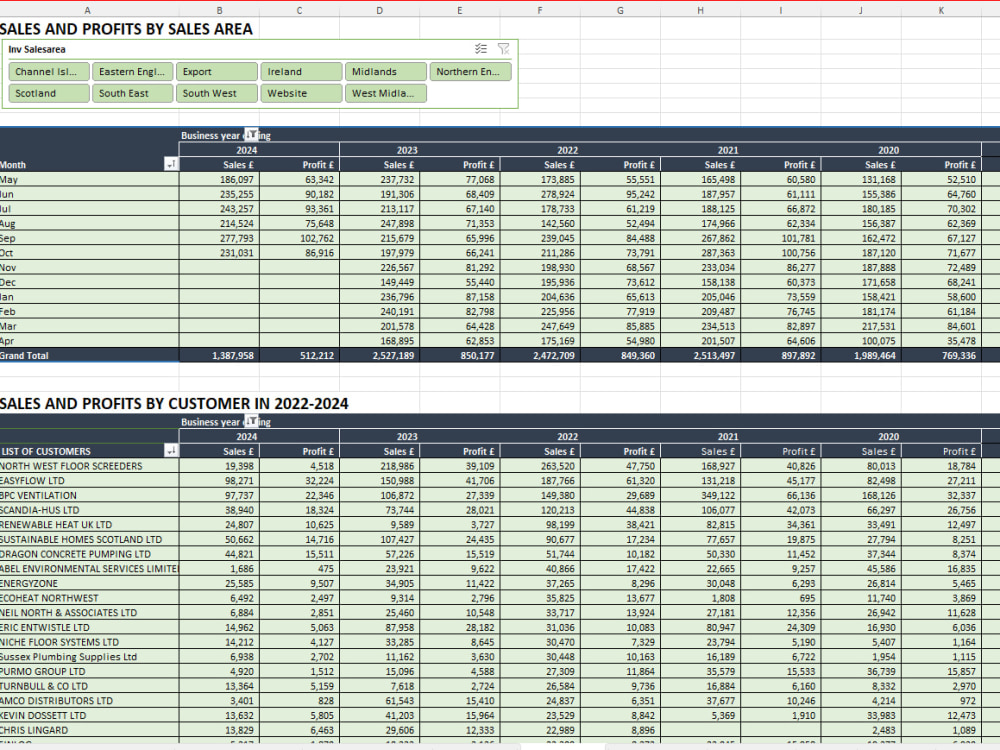The width and height of the screenshot is (1000, 750).
Task: Clear filters using the slicer's clear filter icon
Action: (504, 48)
